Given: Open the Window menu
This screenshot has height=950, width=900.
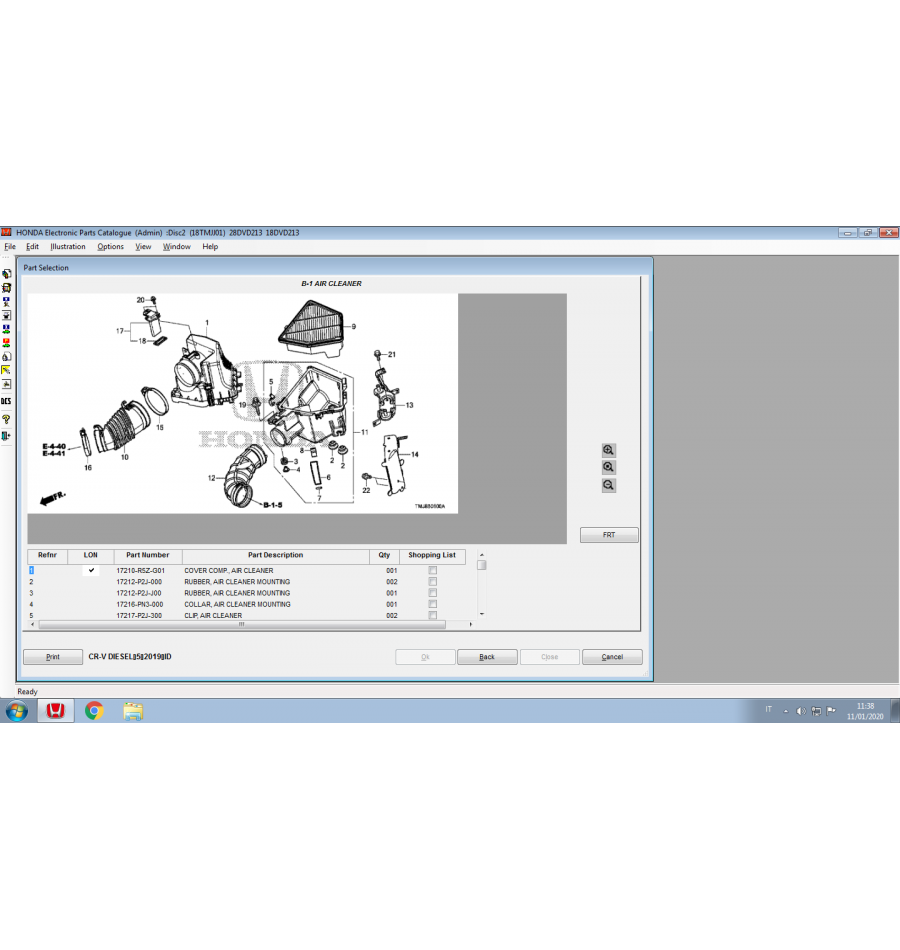Looking at the screenshot, I should coord(176,247).
